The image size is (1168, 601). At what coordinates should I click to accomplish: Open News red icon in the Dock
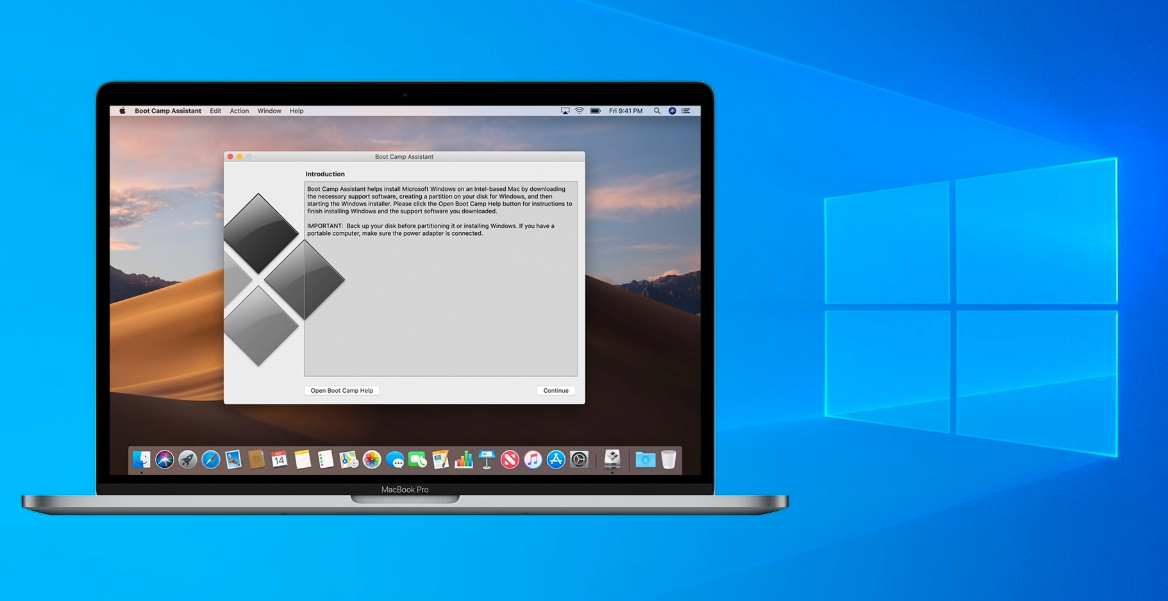coord(510,460)
